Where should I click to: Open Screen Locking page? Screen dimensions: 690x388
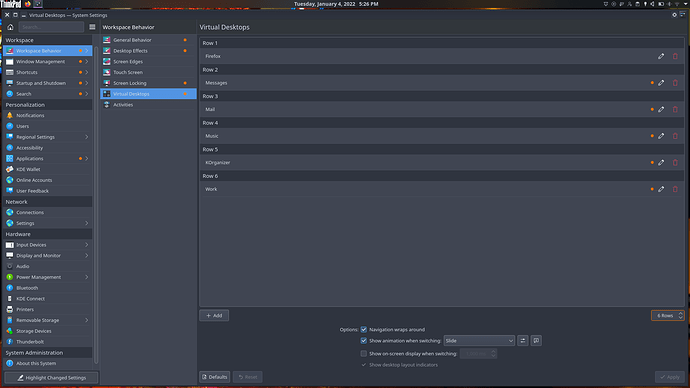tap(148, 83)
